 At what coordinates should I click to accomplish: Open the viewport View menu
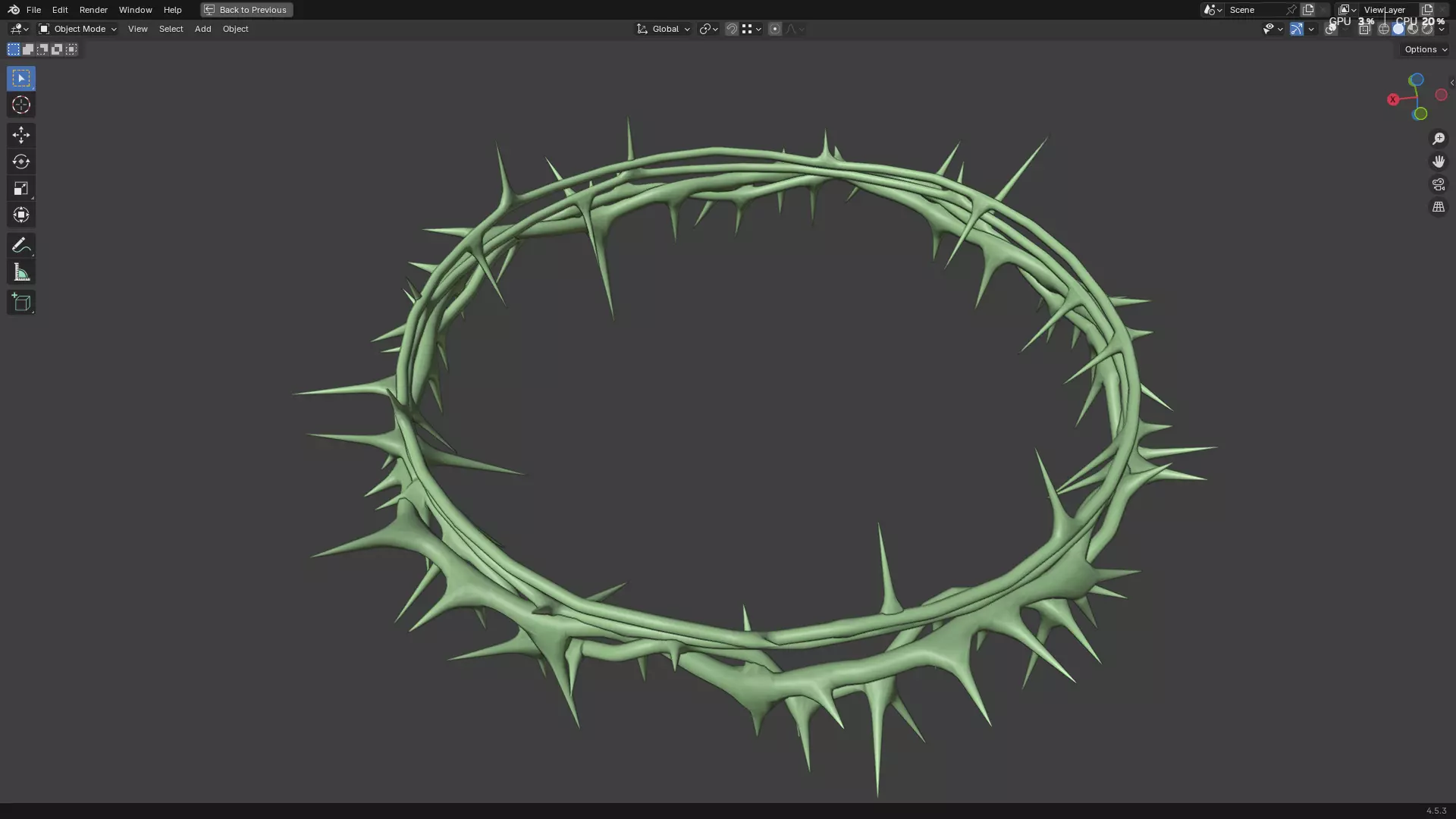point(137,29)
